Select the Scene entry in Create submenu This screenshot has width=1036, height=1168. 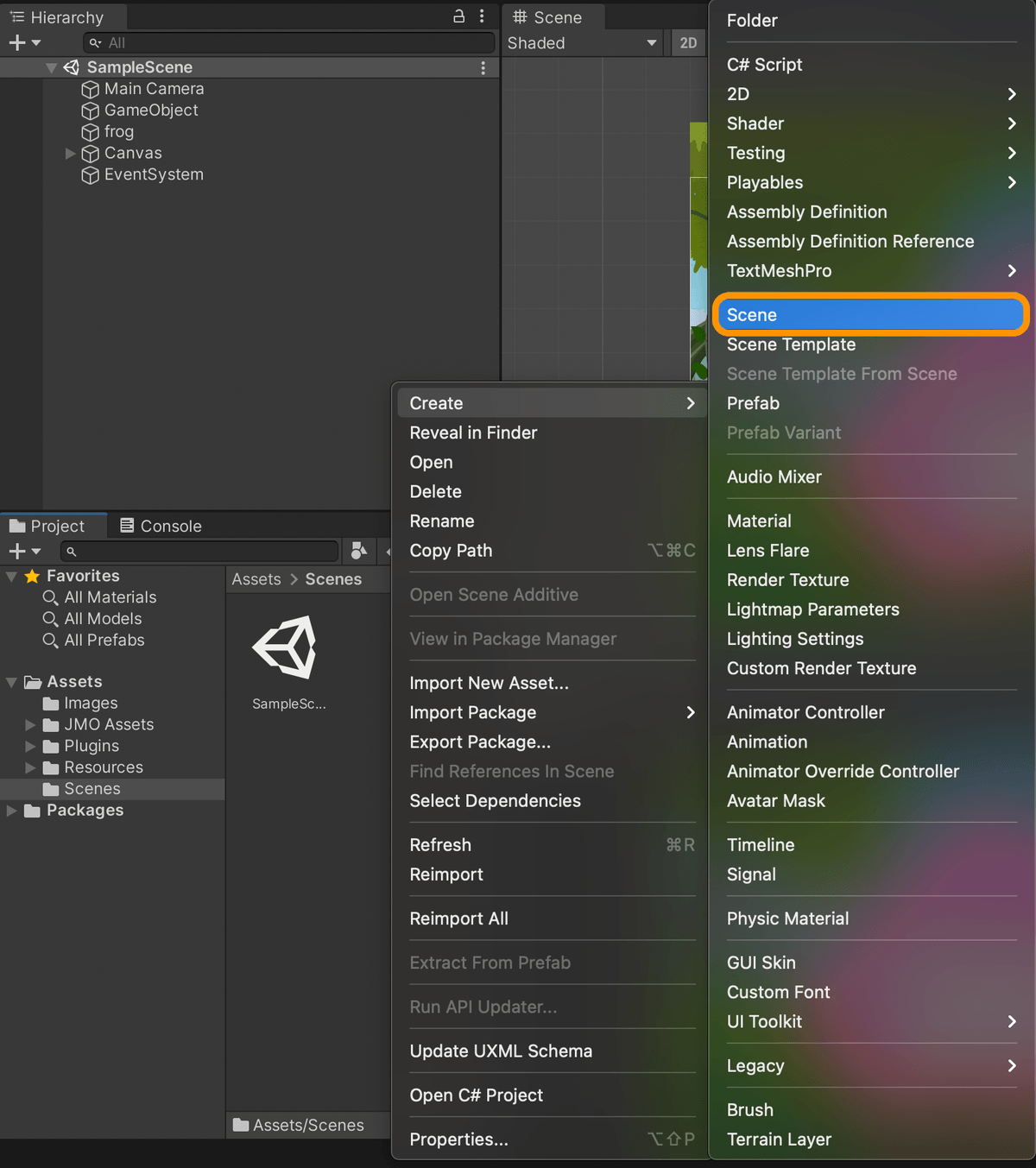pyautogui.click(x=870, y=314)
